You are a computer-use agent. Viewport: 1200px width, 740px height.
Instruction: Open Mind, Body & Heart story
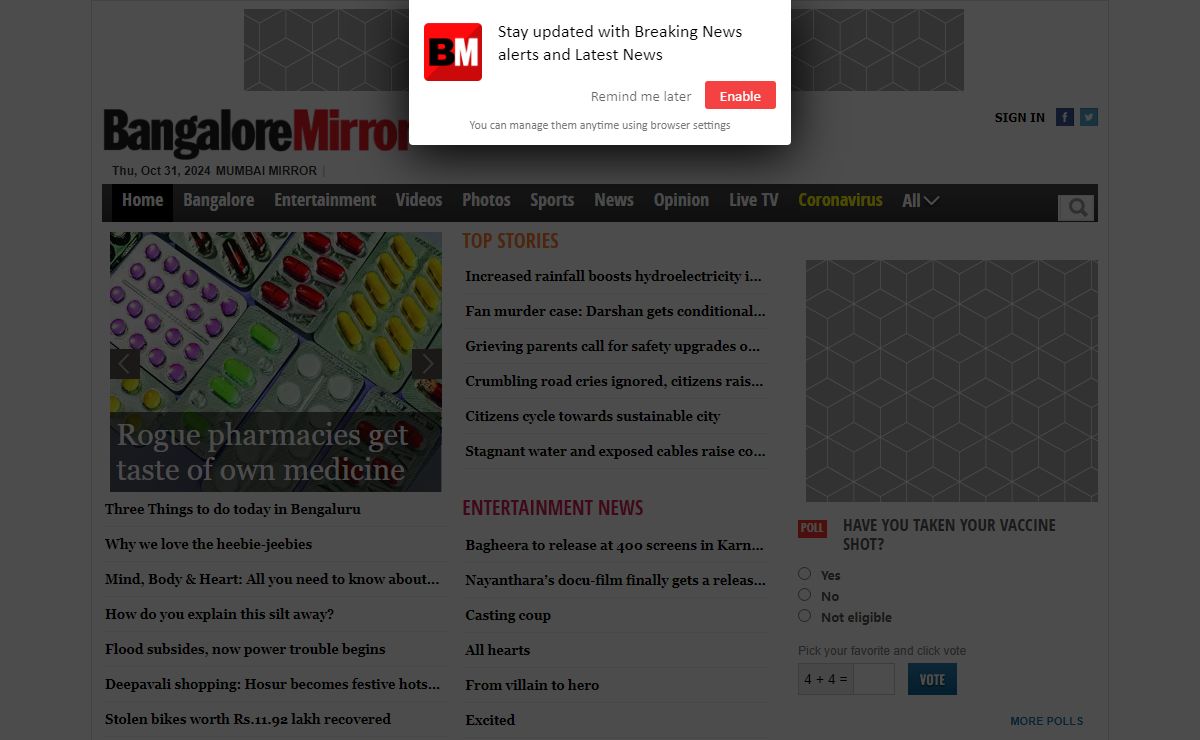tap(273, 579)
